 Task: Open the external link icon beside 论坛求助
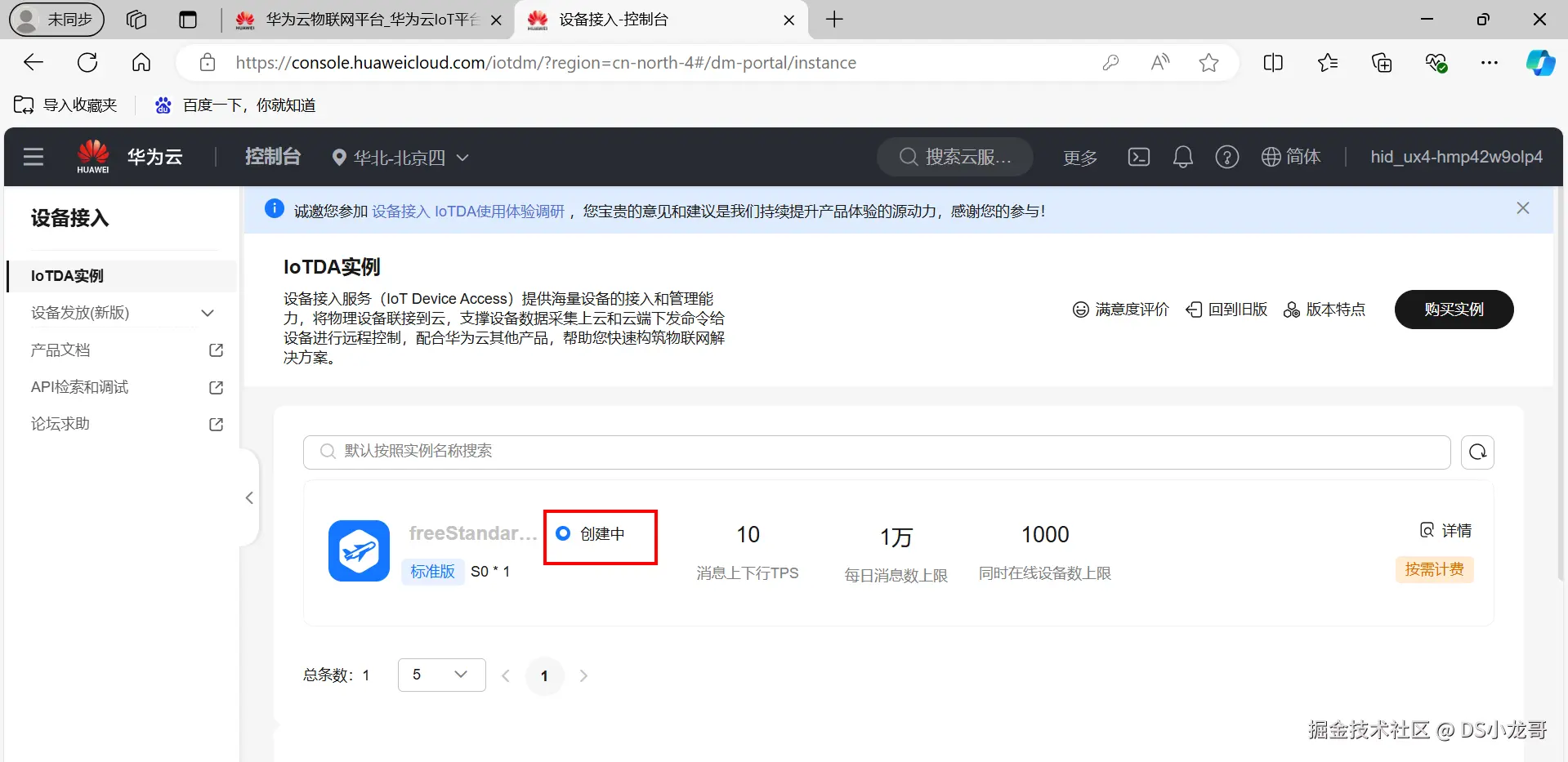(x=216, y=425)
